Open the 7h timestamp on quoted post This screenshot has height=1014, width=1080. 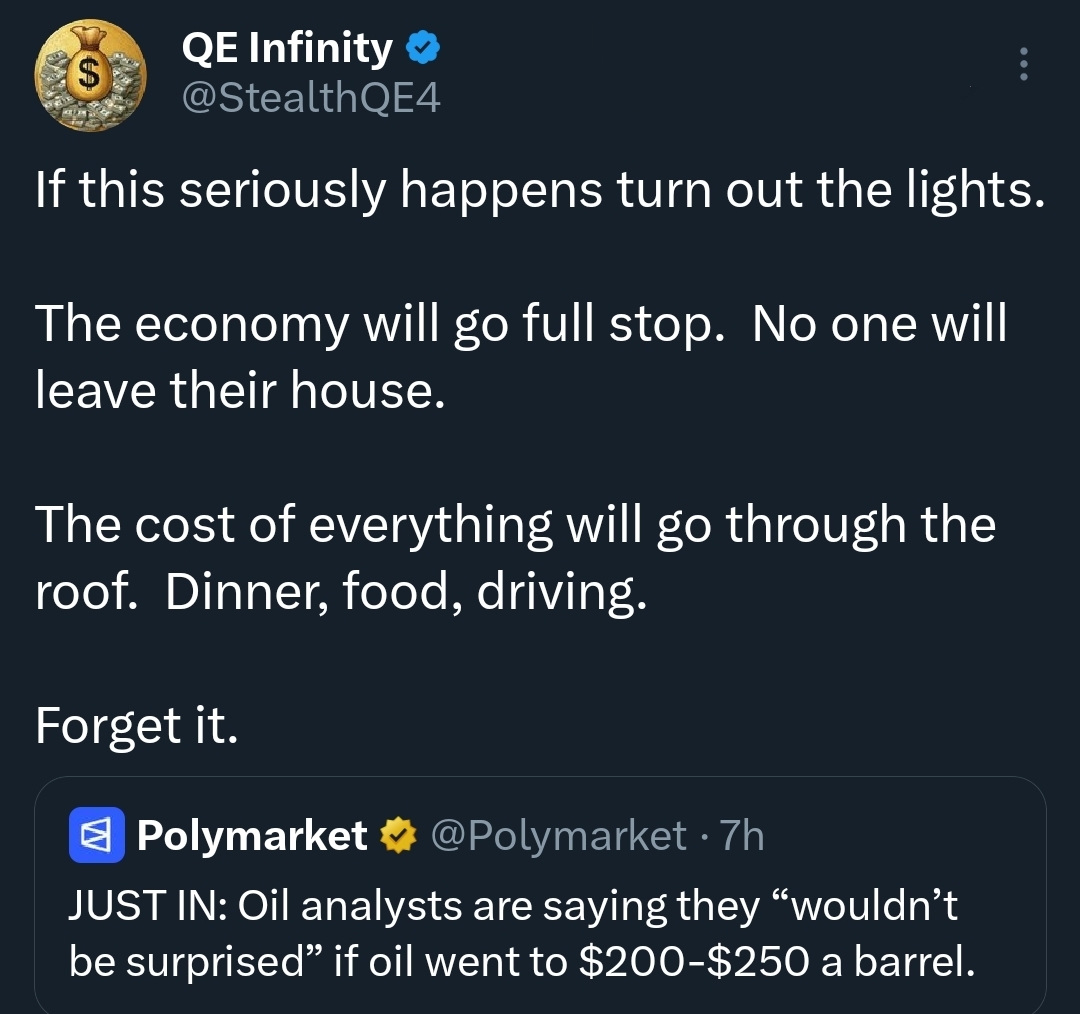point(742,836)
